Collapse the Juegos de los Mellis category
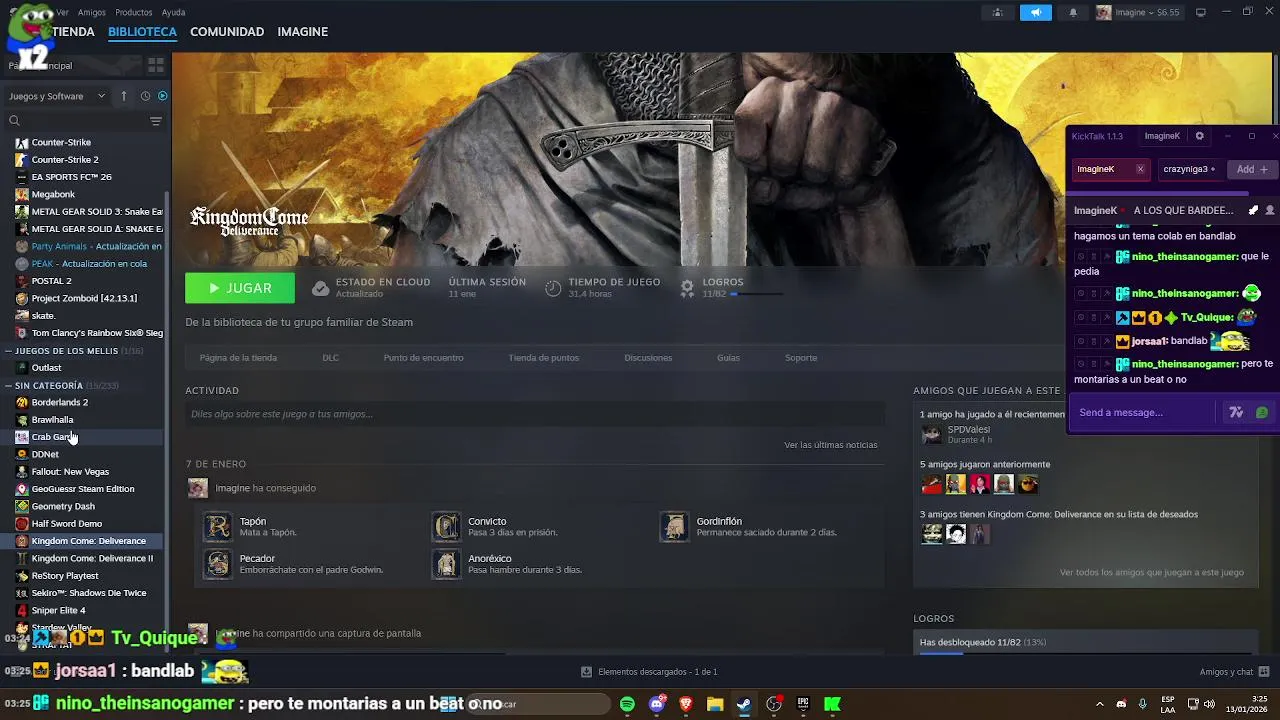This screenshot has width=1280, height=720. [8, 351]
